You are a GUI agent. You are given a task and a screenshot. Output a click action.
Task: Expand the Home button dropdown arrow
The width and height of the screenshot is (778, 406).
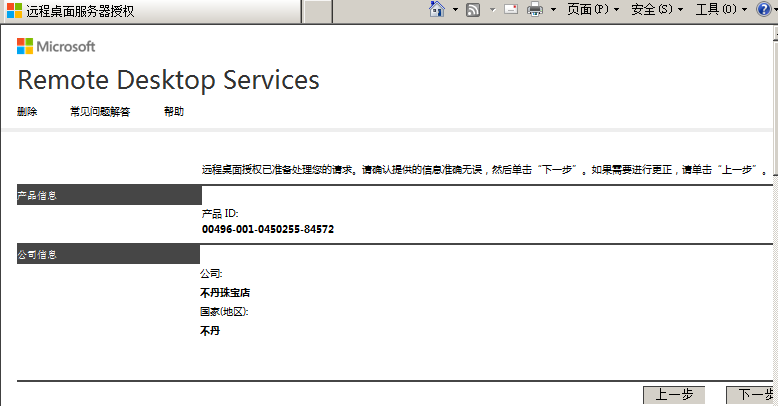click(x=455, y=10)
